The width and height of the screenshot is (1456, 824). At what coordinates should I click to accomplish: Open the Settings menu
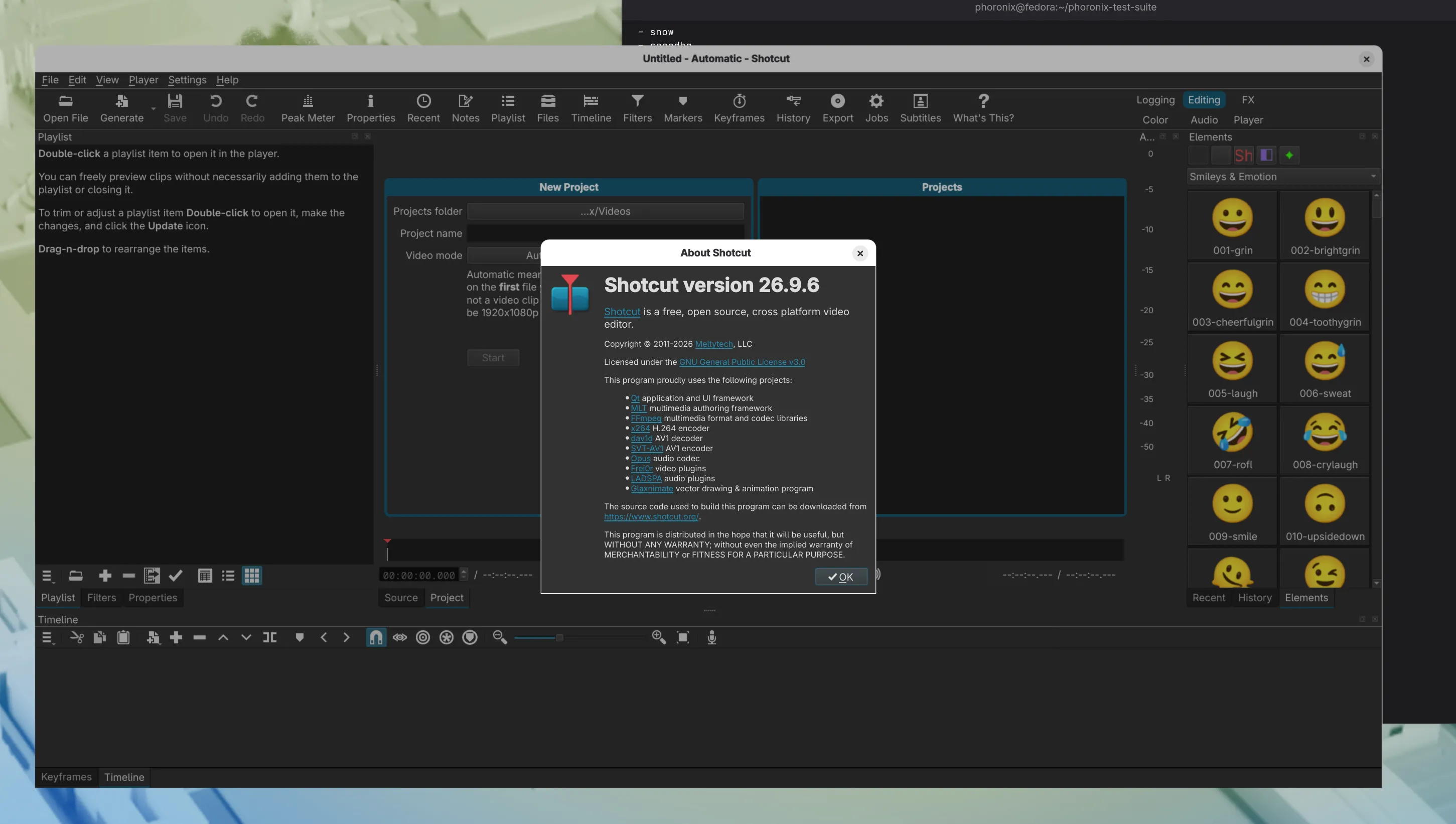click(x=187, y=80)
